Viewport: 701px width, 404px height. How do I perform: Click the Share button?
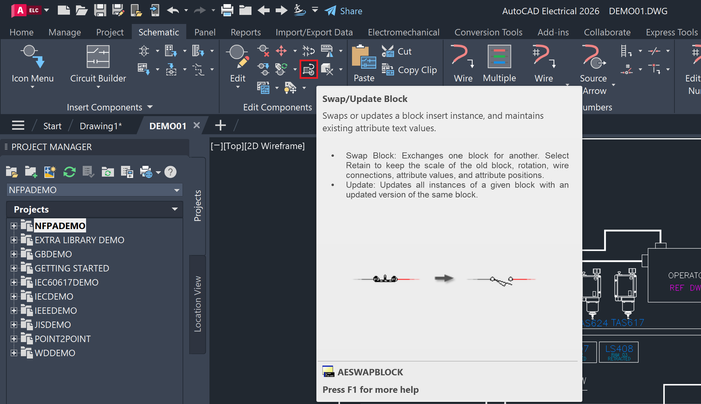point(343,11)
